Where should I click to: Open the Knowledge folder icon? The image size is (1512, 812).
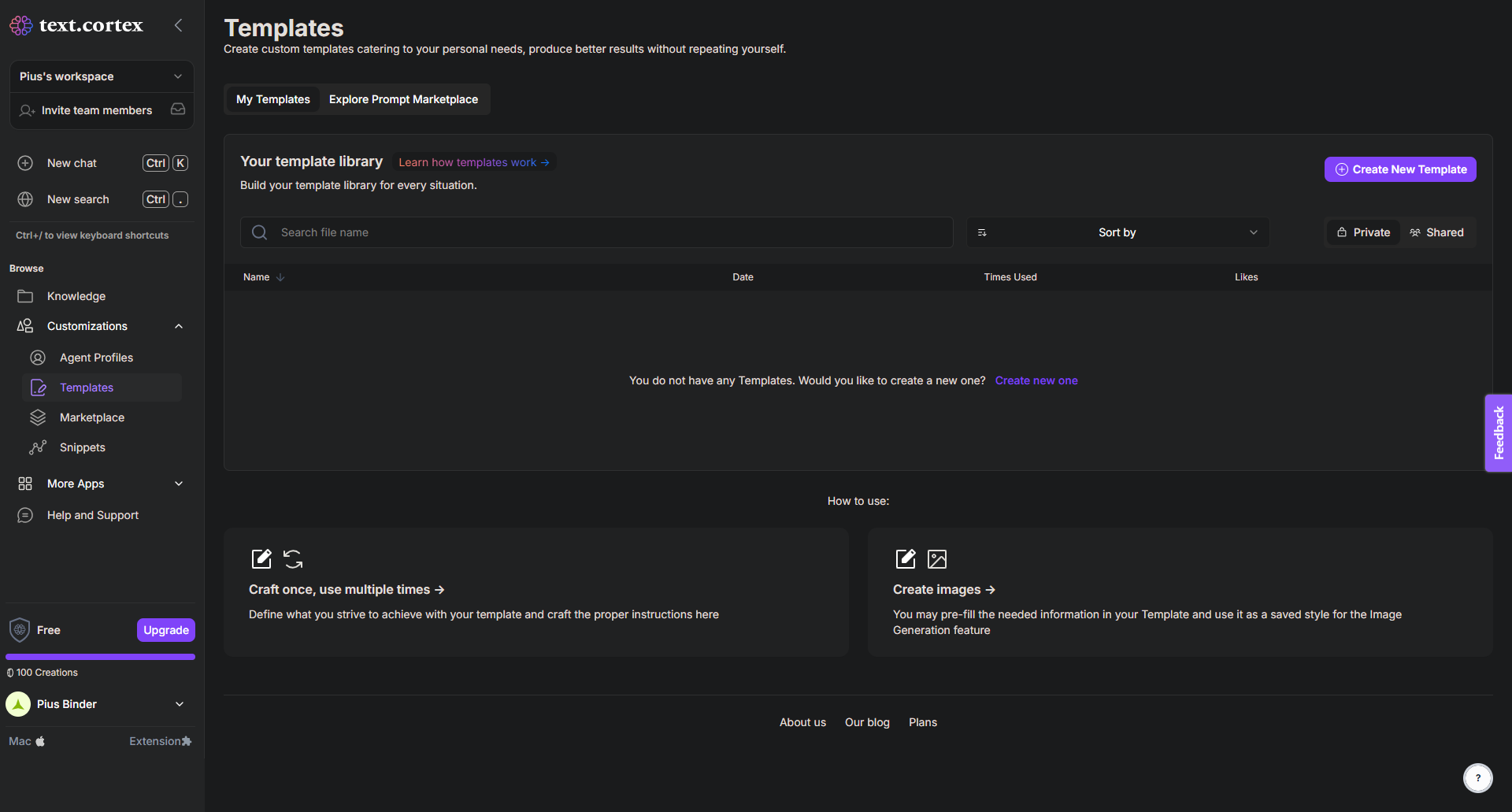point(25,296)
